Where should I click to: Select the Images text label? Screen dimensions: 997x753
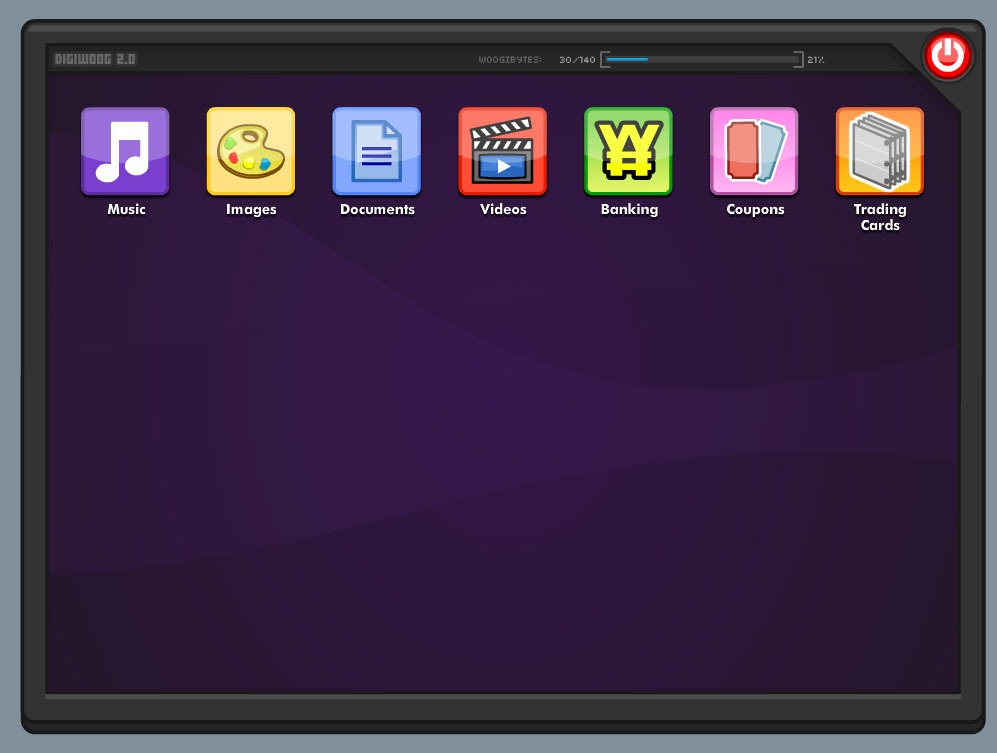click(x=251, y=210)
